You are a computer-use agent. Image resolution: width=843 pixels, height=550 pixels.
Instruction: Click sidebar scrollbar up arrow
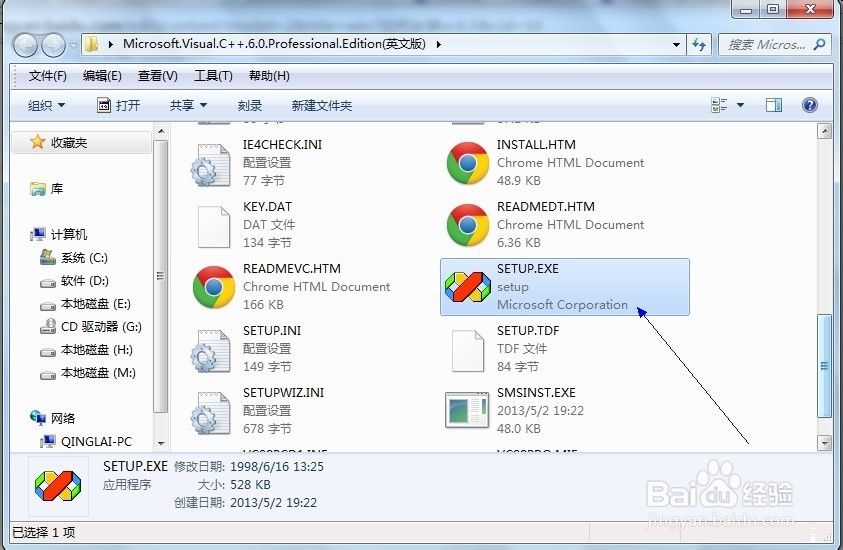pyautogui.click(x=161, y=131)
